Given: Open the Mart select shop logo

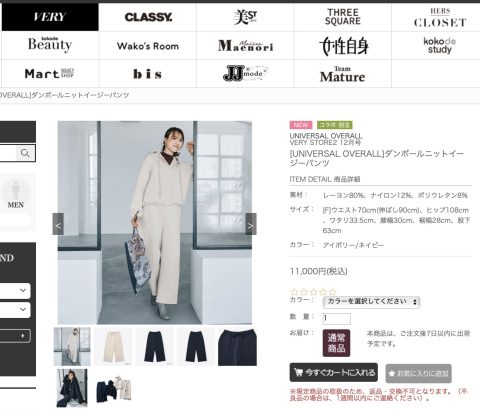Looking at the screenshot, I should 50,73.
